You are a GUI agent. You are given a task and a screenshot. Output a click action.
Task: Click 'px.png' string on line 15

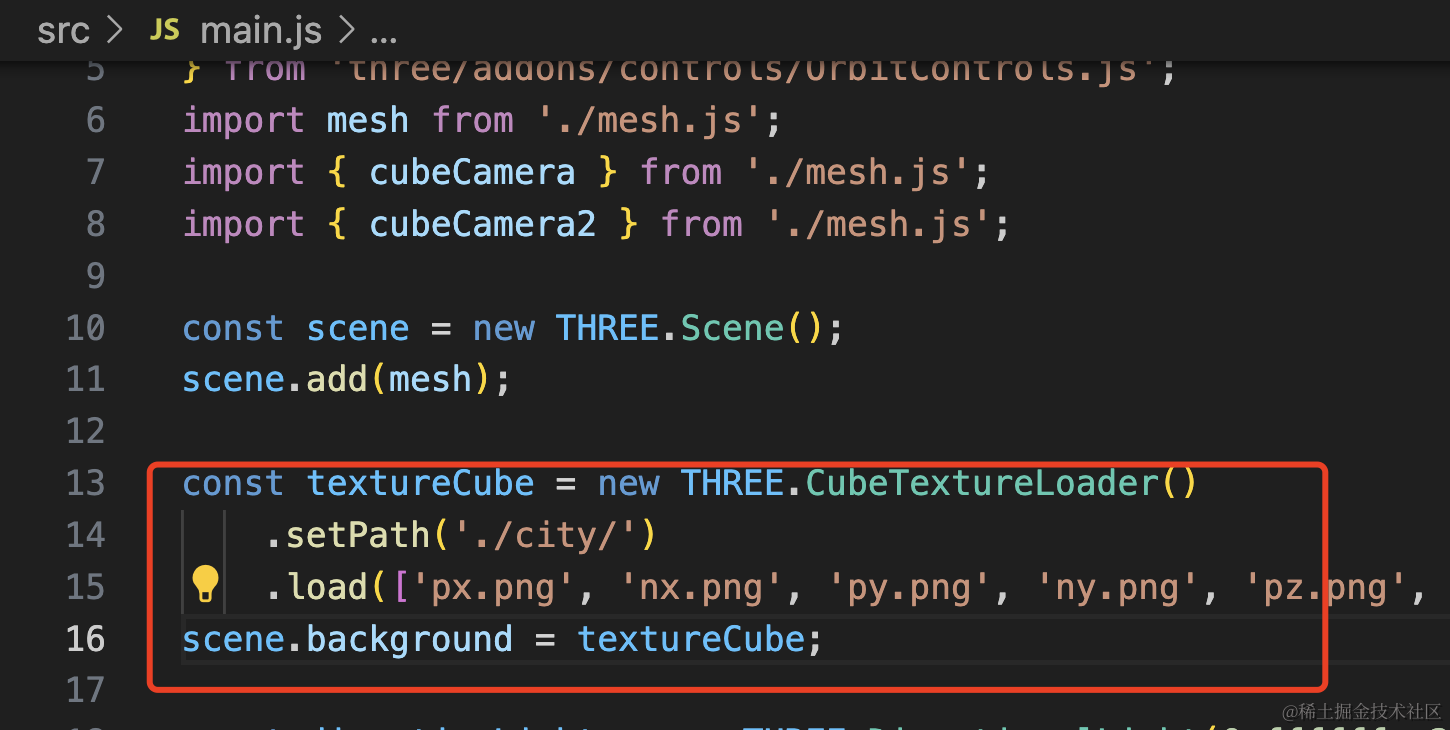492,587
